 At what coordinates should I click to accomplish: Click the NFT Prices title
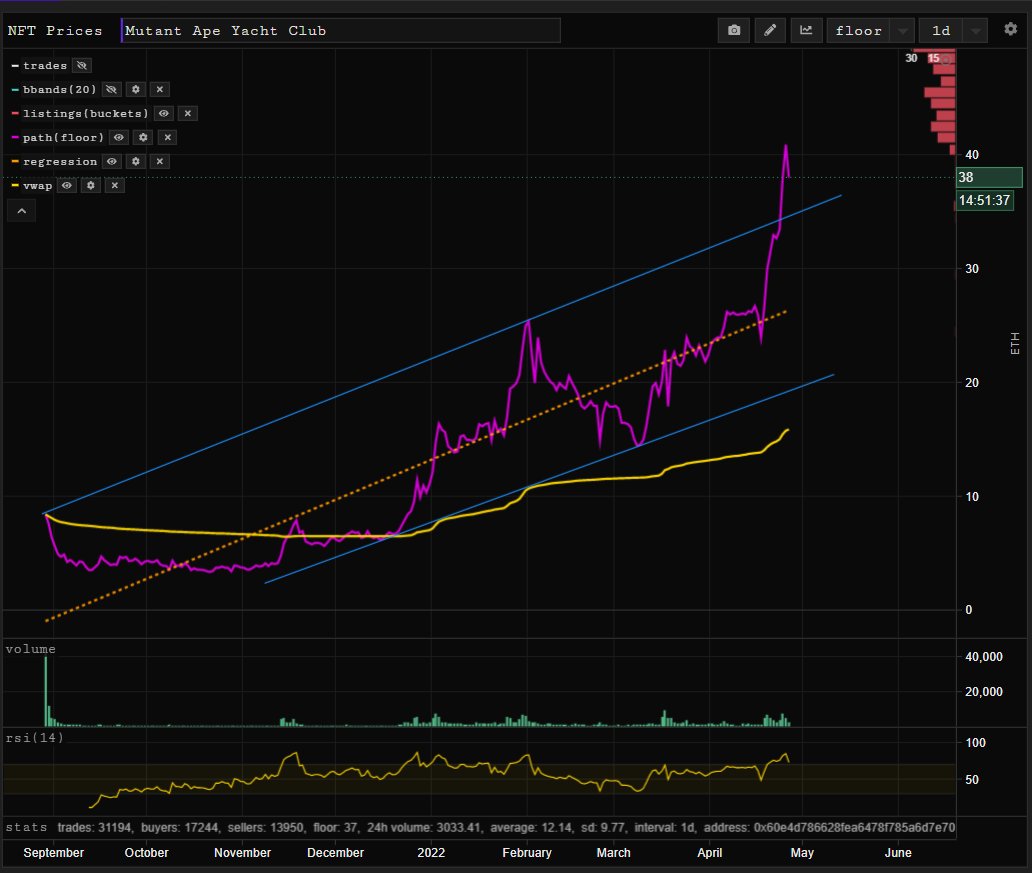55,30
